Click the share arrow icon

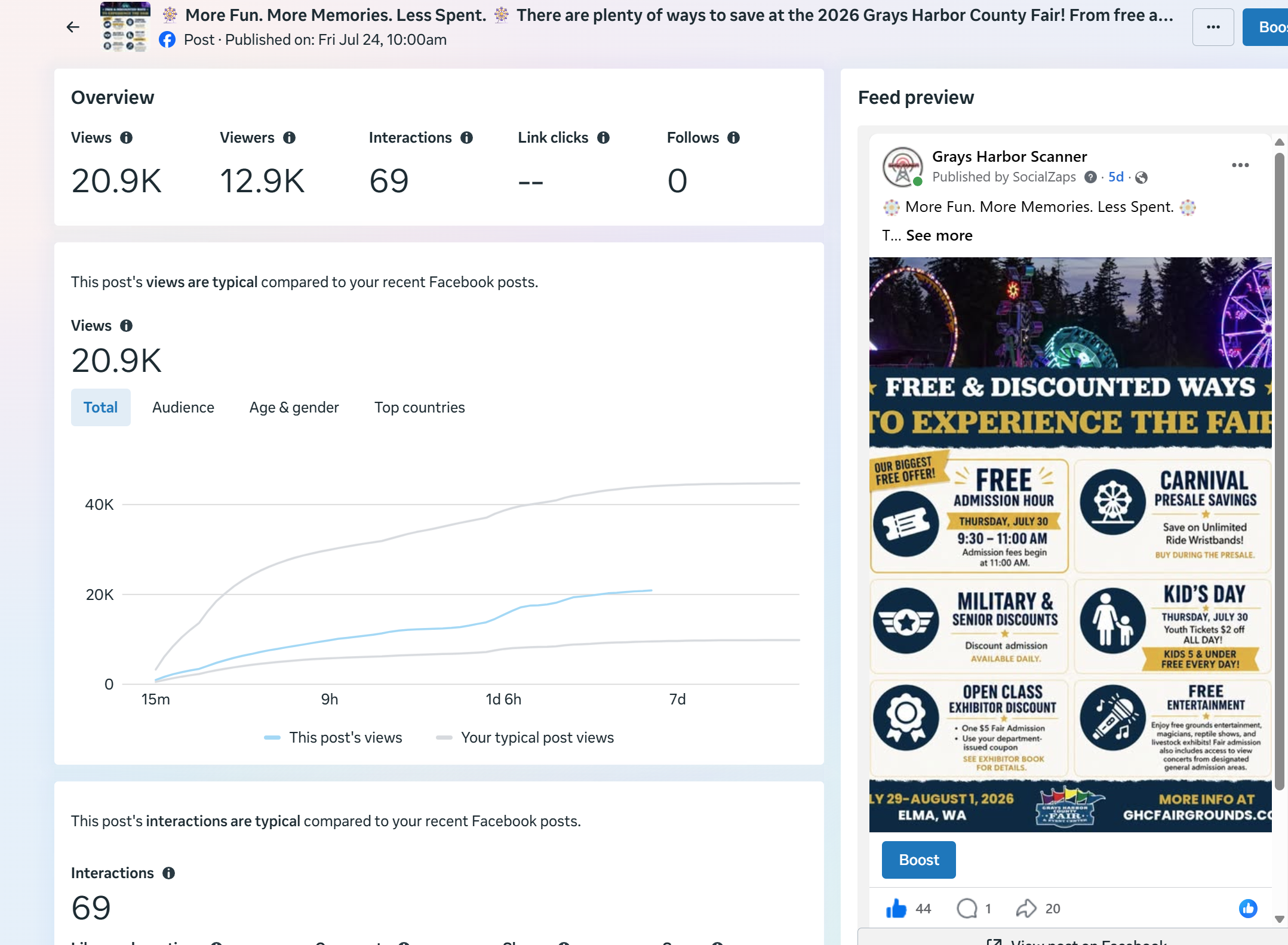1026,909
